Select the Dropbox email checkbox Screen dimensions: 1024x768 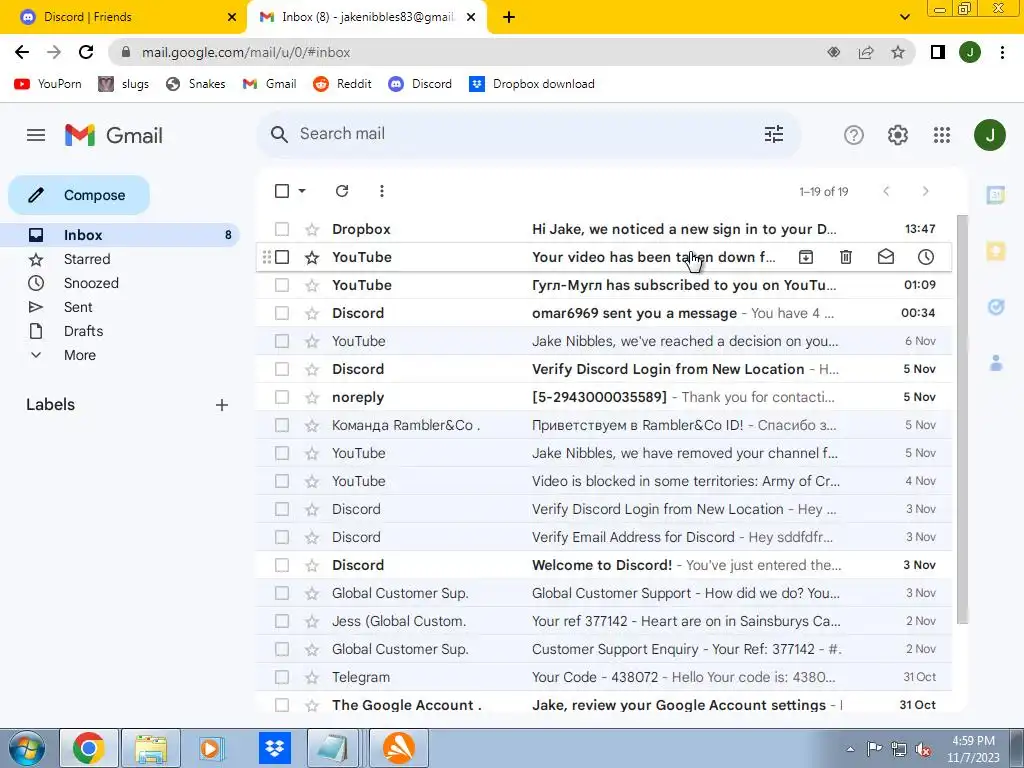(281, 229)
